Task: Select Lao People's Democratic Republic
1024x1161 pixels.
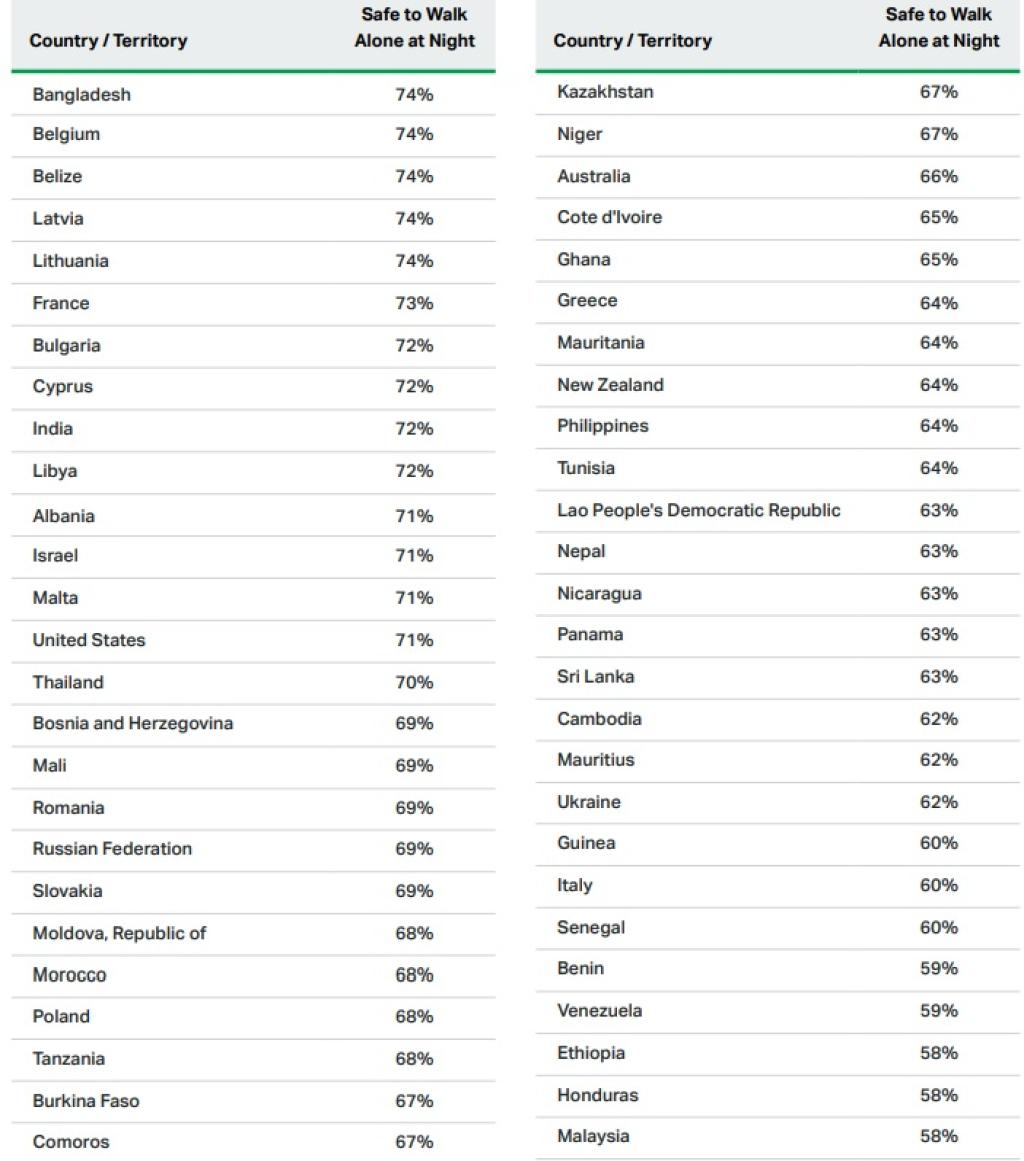Action: pyautogui.click(x=698, y=510)
